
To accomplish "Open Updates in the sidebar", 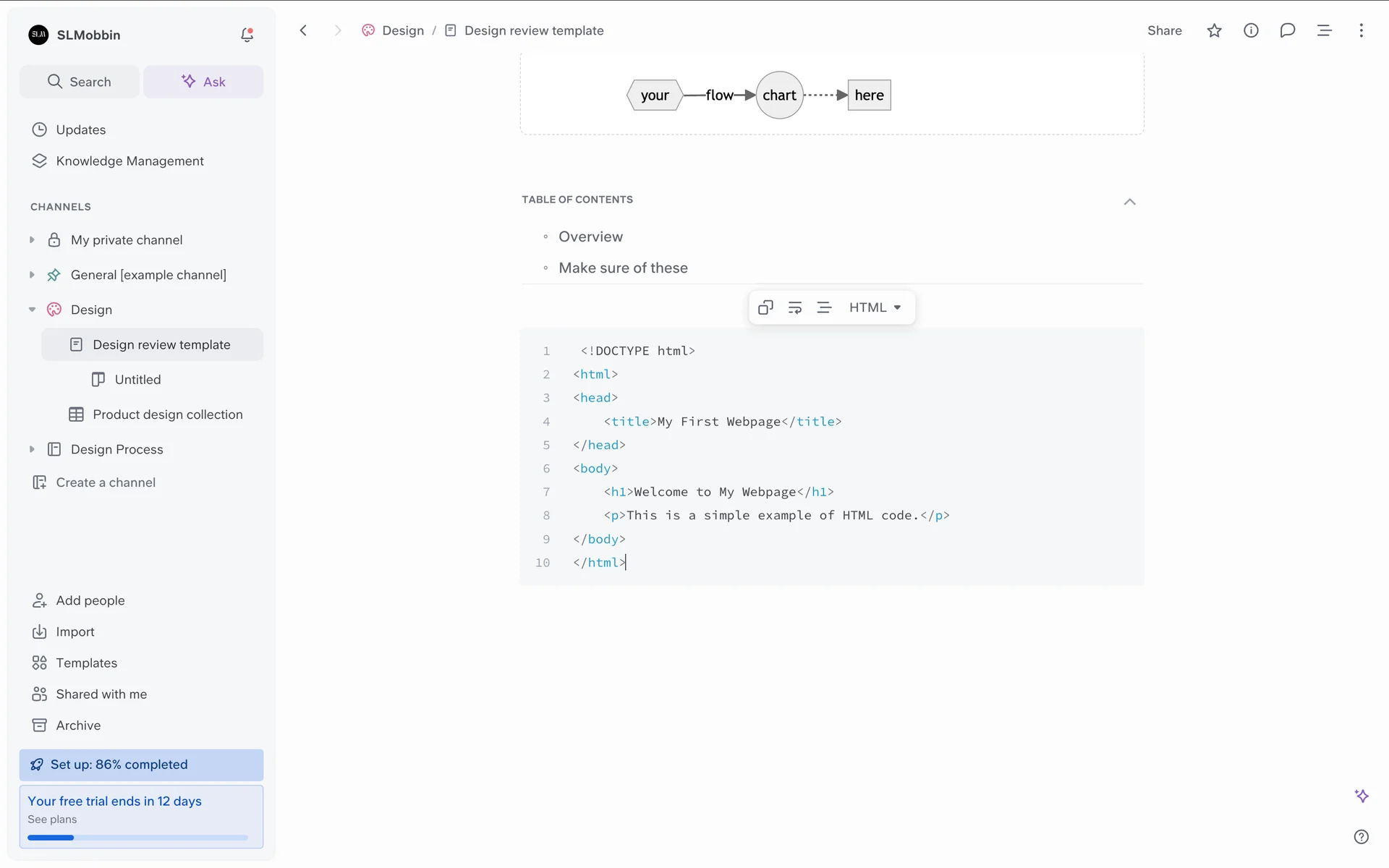I will point(80,129).
